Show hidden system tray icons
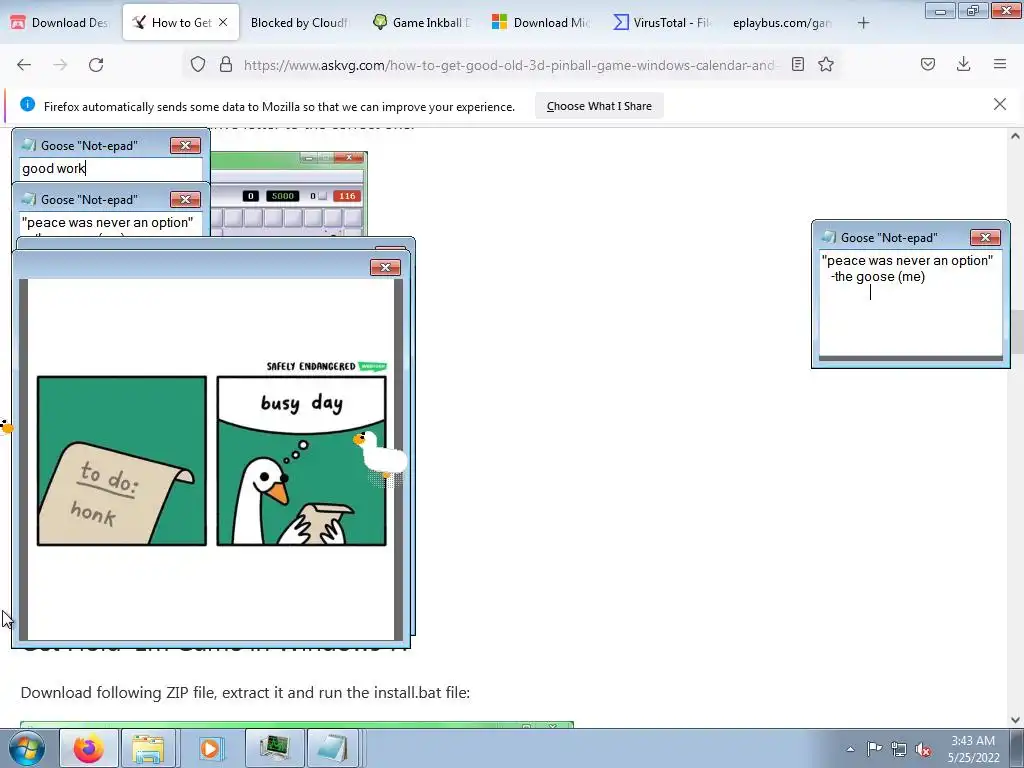The width and height of the screenshot is (1024, 768). click(x=850, y=749)
